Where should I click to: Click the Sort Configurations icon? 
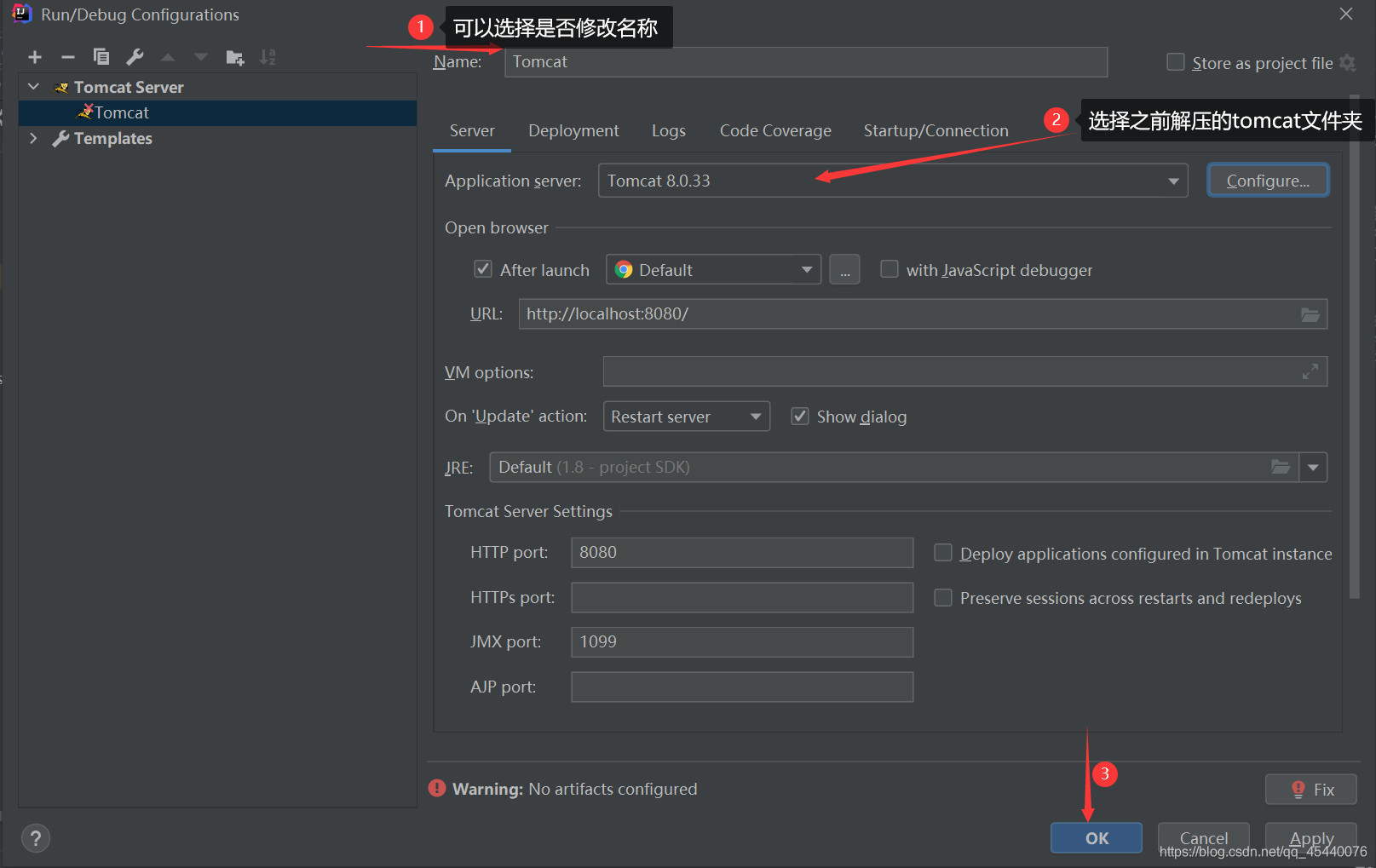pos(268,57)
